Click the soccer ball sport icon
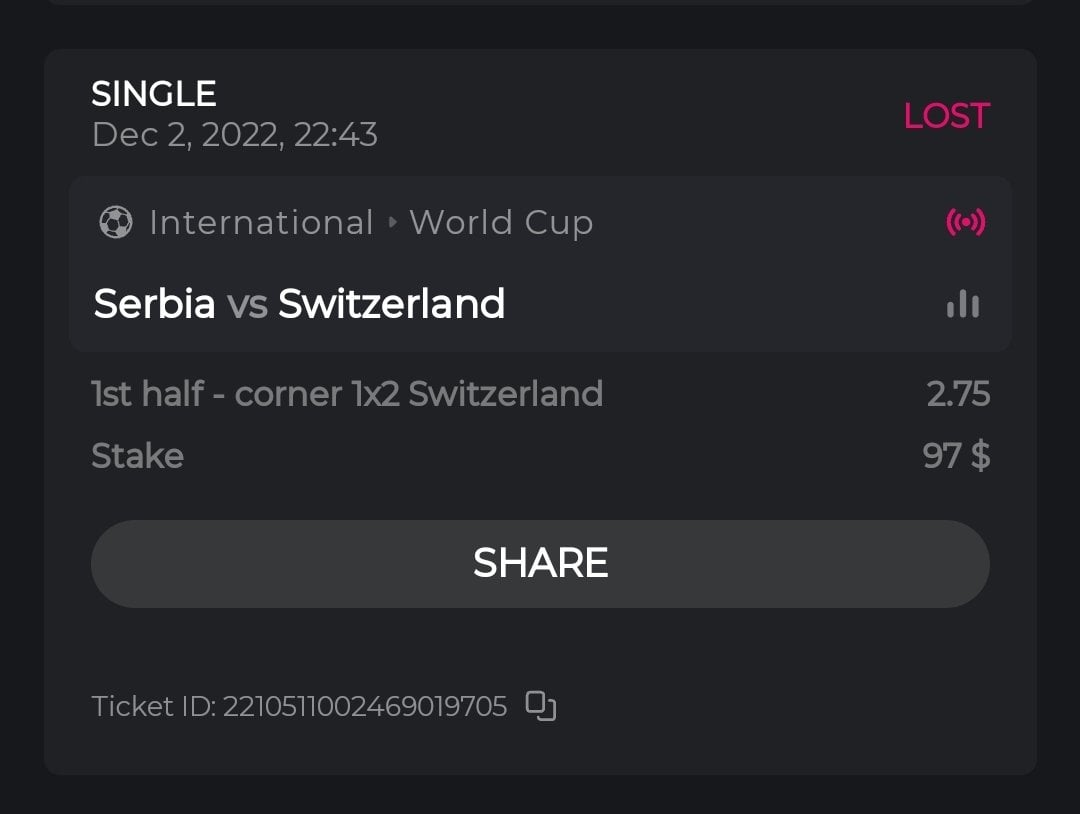Image resolution: width=1080 pixels, height=814 pixels. point(116,222)
